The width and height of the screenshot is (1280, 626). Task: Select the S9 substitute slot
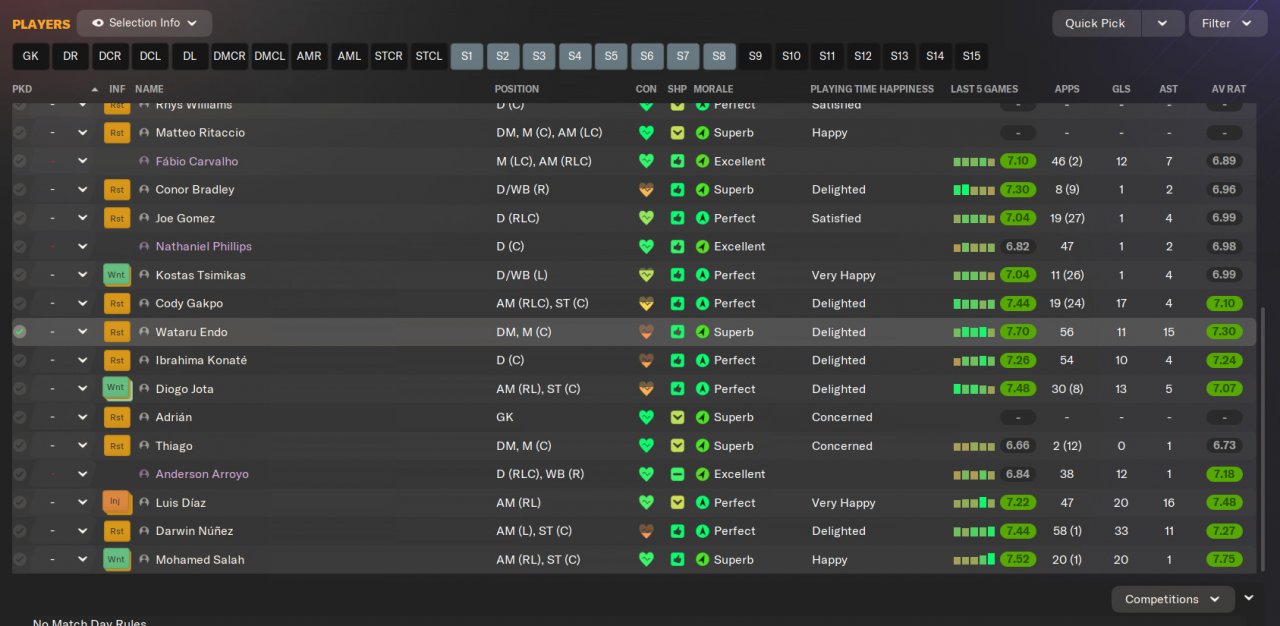pyautogui.click(x=755, y=56)
